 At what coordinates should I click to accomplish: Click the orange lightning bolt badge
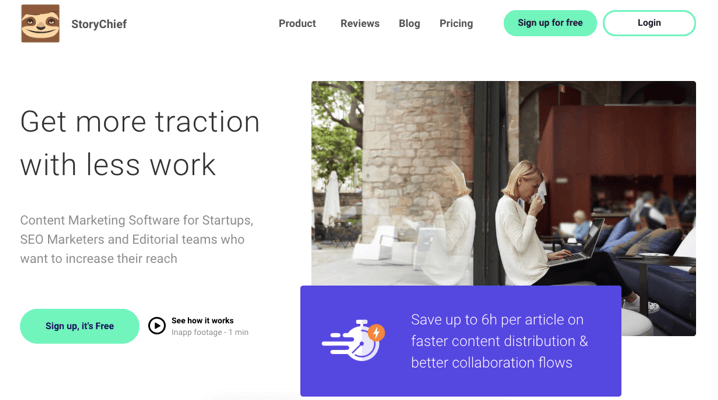point(376,333)
